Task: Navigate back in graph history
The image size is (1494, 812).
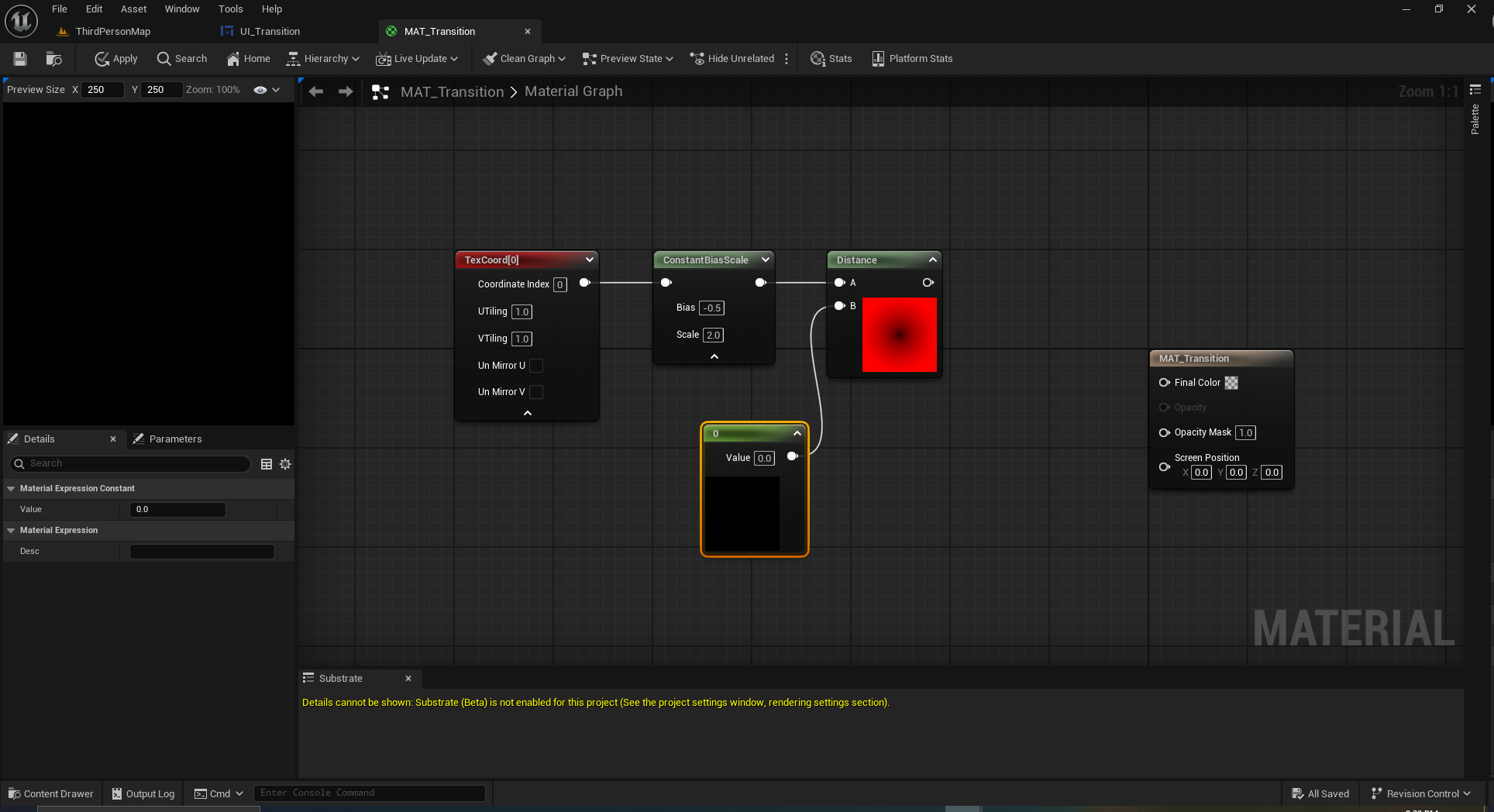Action: [316, 91]
